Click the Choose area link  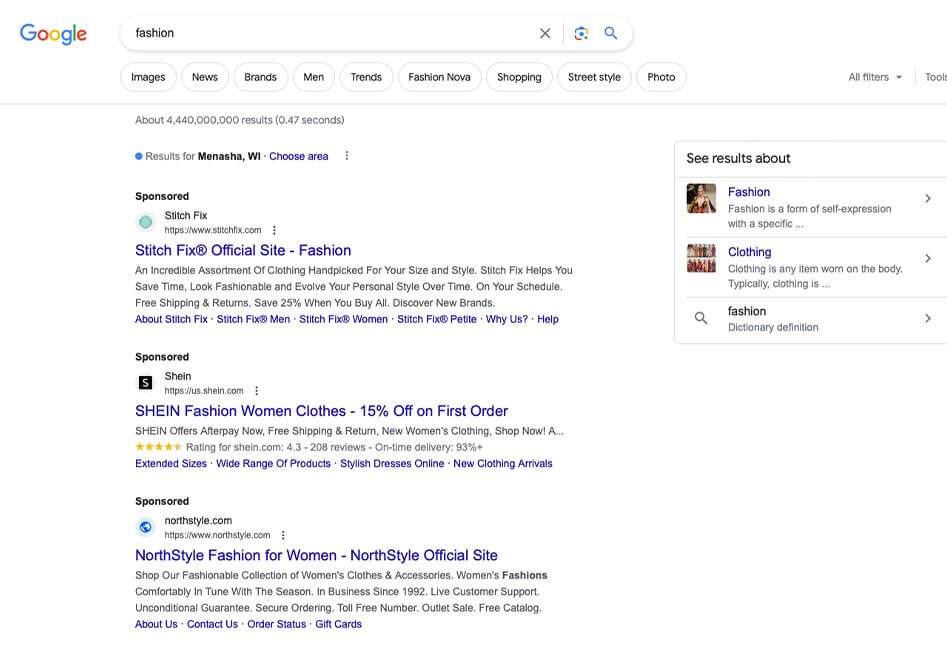coord(298,156)
